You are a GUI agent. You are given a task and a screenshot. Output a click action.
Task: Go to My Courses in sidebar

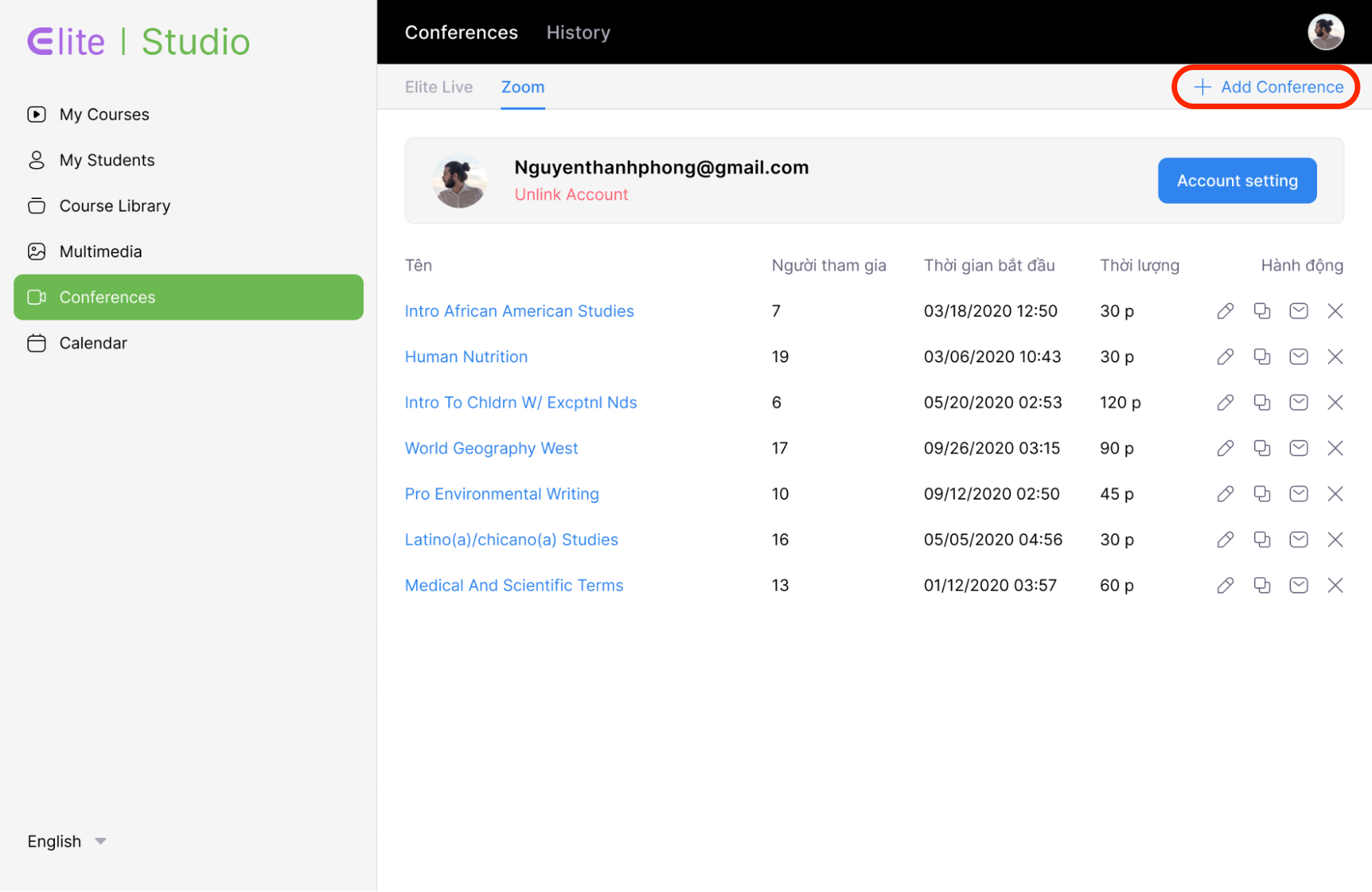click(x=104, y=115)
